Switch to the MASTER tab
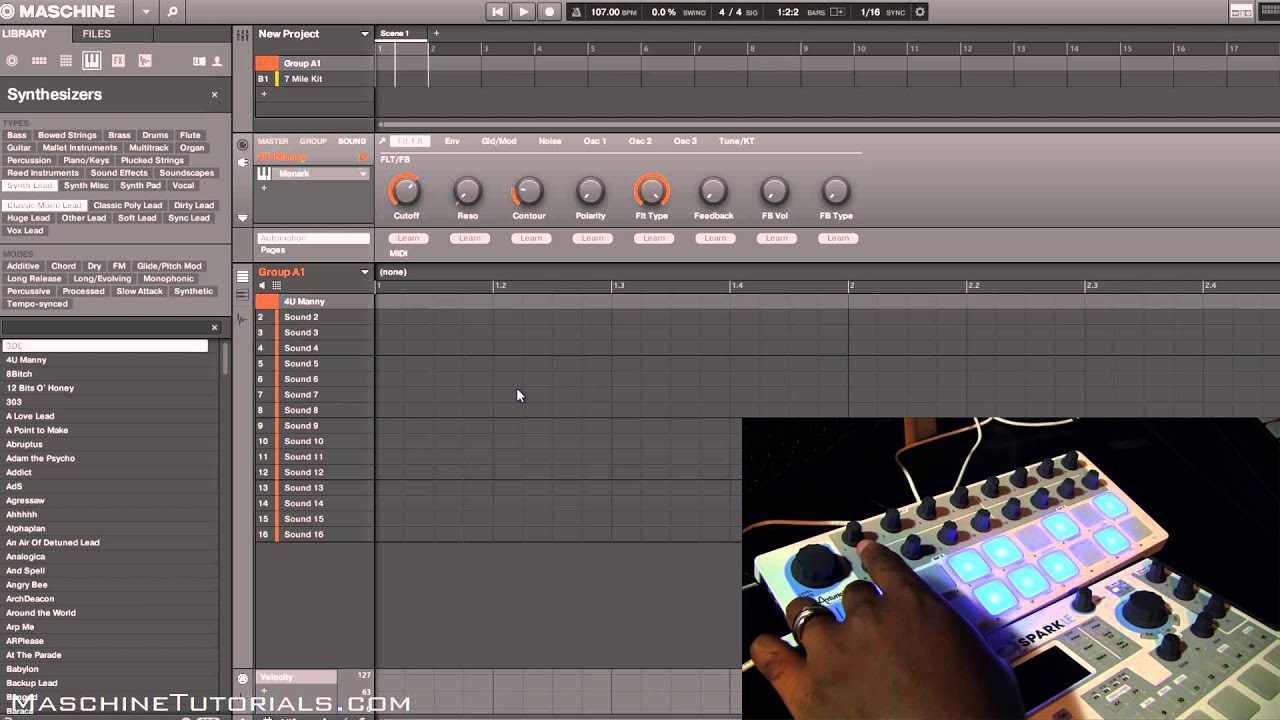1280x720 pixels. (272, 141)
